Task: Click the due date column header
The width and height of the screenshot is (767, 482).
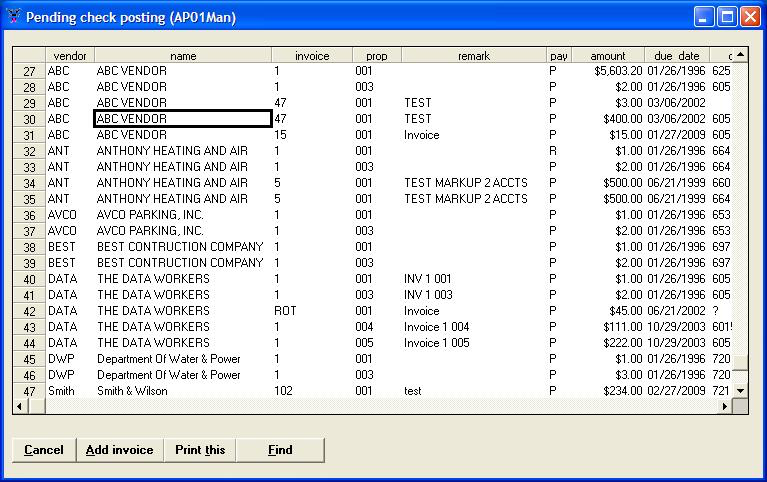Action: coord(677,56)
